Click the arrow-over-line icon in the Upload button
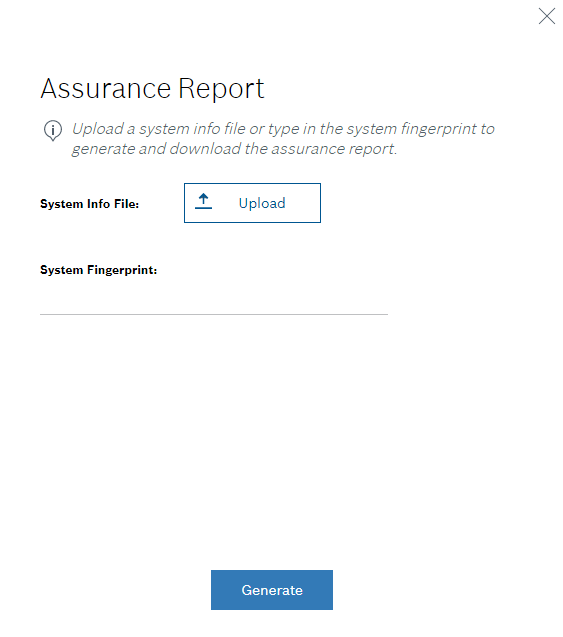The height and width of the screenshot is (637, 563). (x=204, y=202)
